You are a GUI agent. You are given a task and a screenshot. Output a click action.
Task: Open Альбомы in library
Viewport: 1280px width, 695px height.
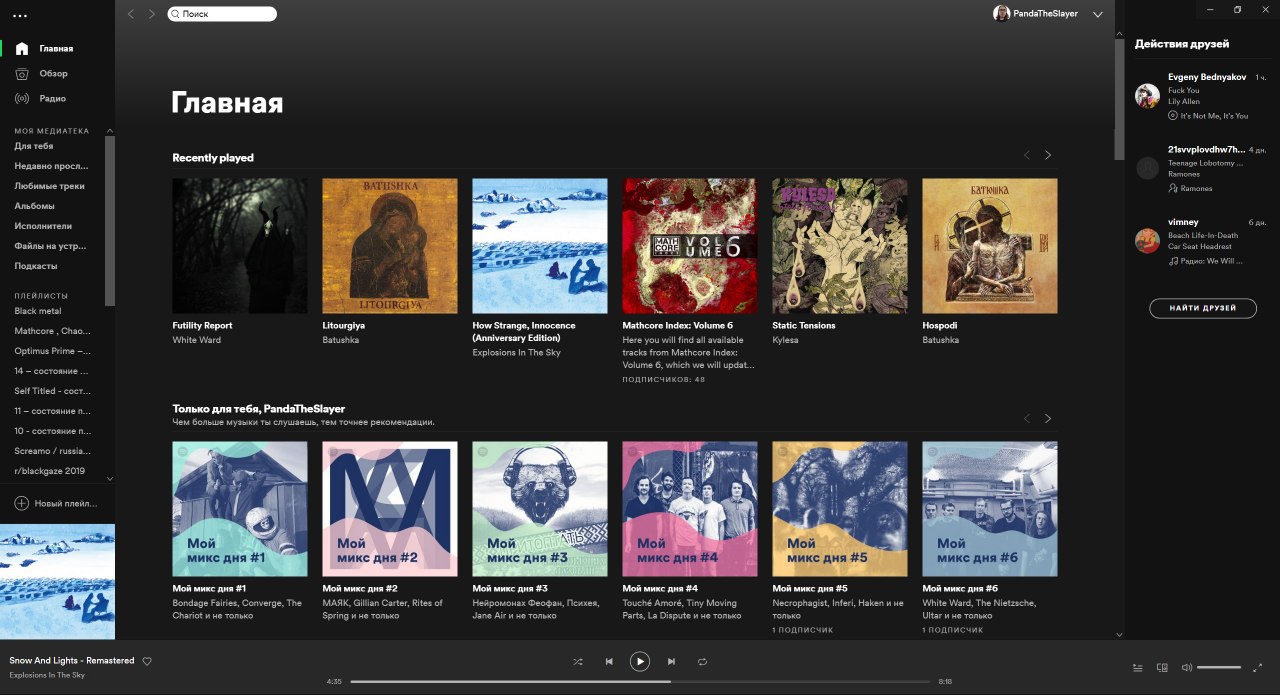34,206
